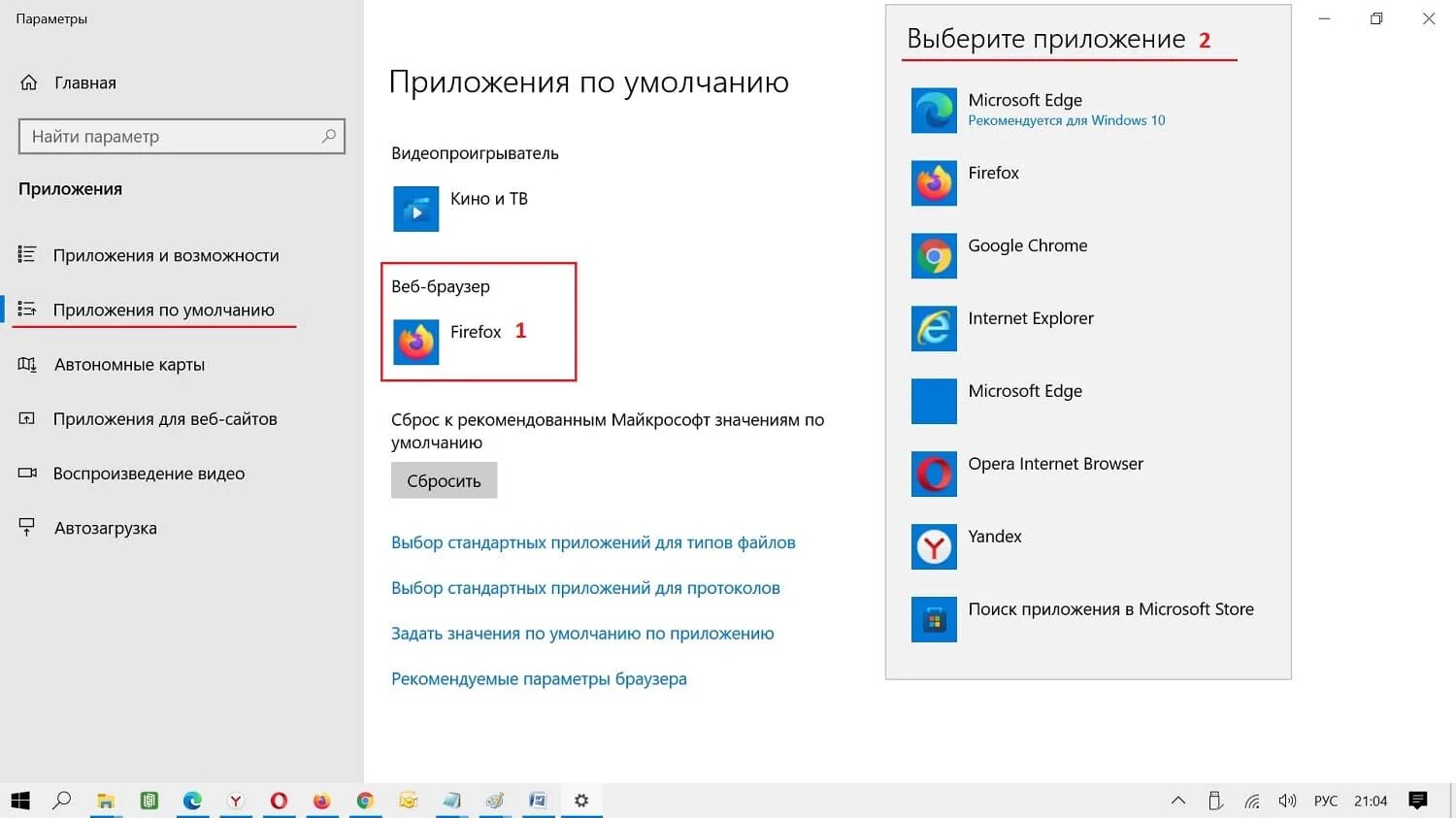This screenshot has width=1456, height=818.
Task: Open the clock showing 21:04
Action: point(1371,802)
